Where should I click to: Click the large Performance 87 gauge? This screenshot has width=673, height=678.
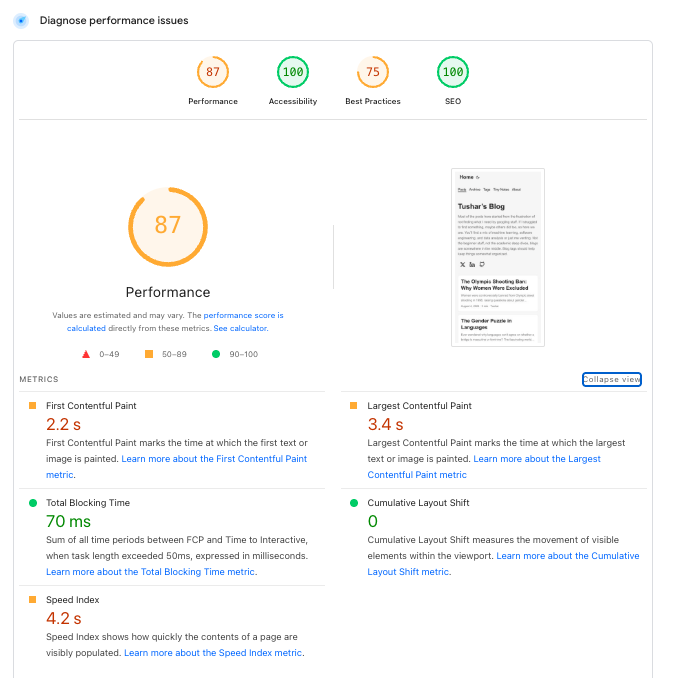(x=168, y=226)
